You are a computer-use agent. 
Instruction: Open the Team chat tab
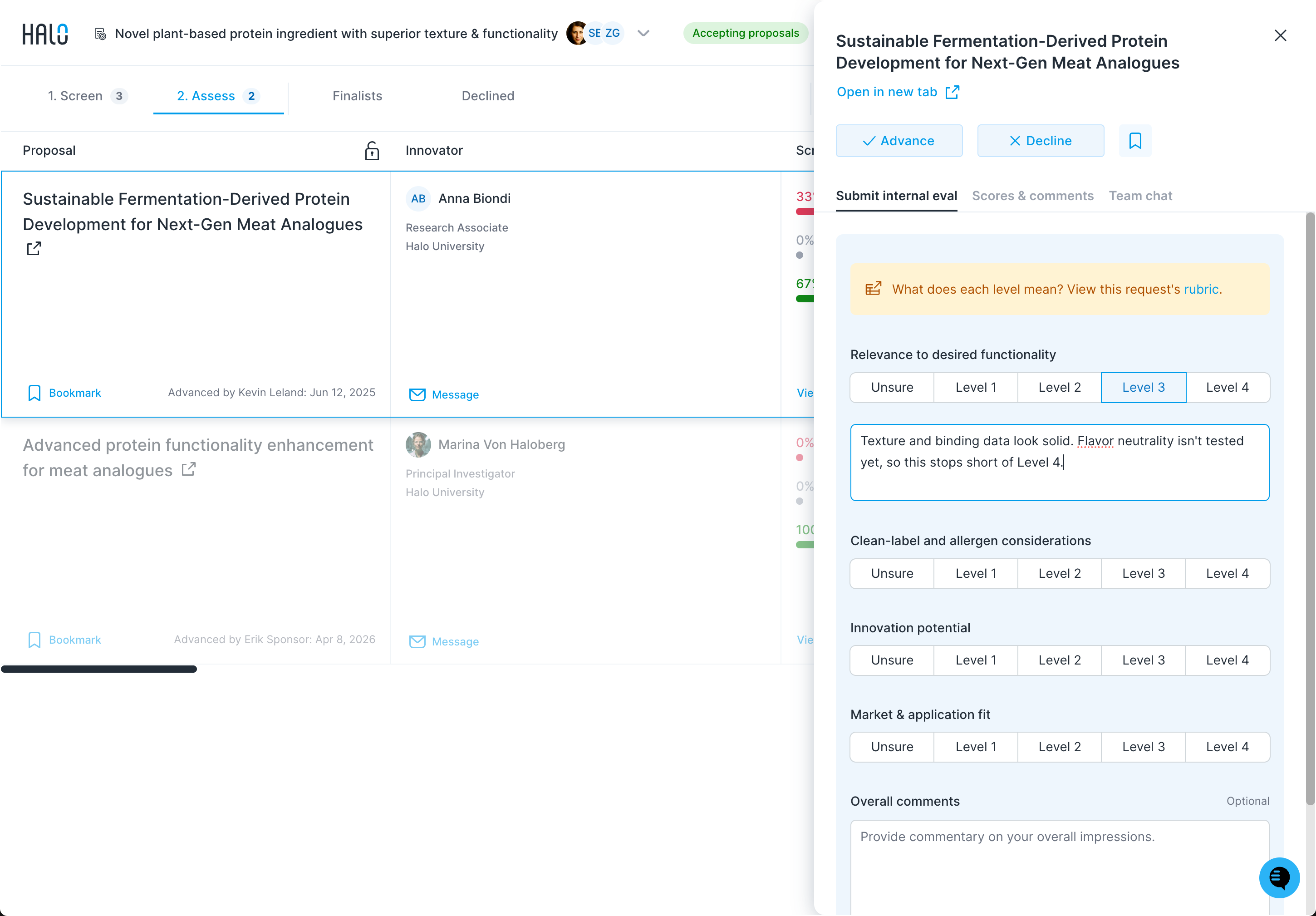[x=1140, y=196]
